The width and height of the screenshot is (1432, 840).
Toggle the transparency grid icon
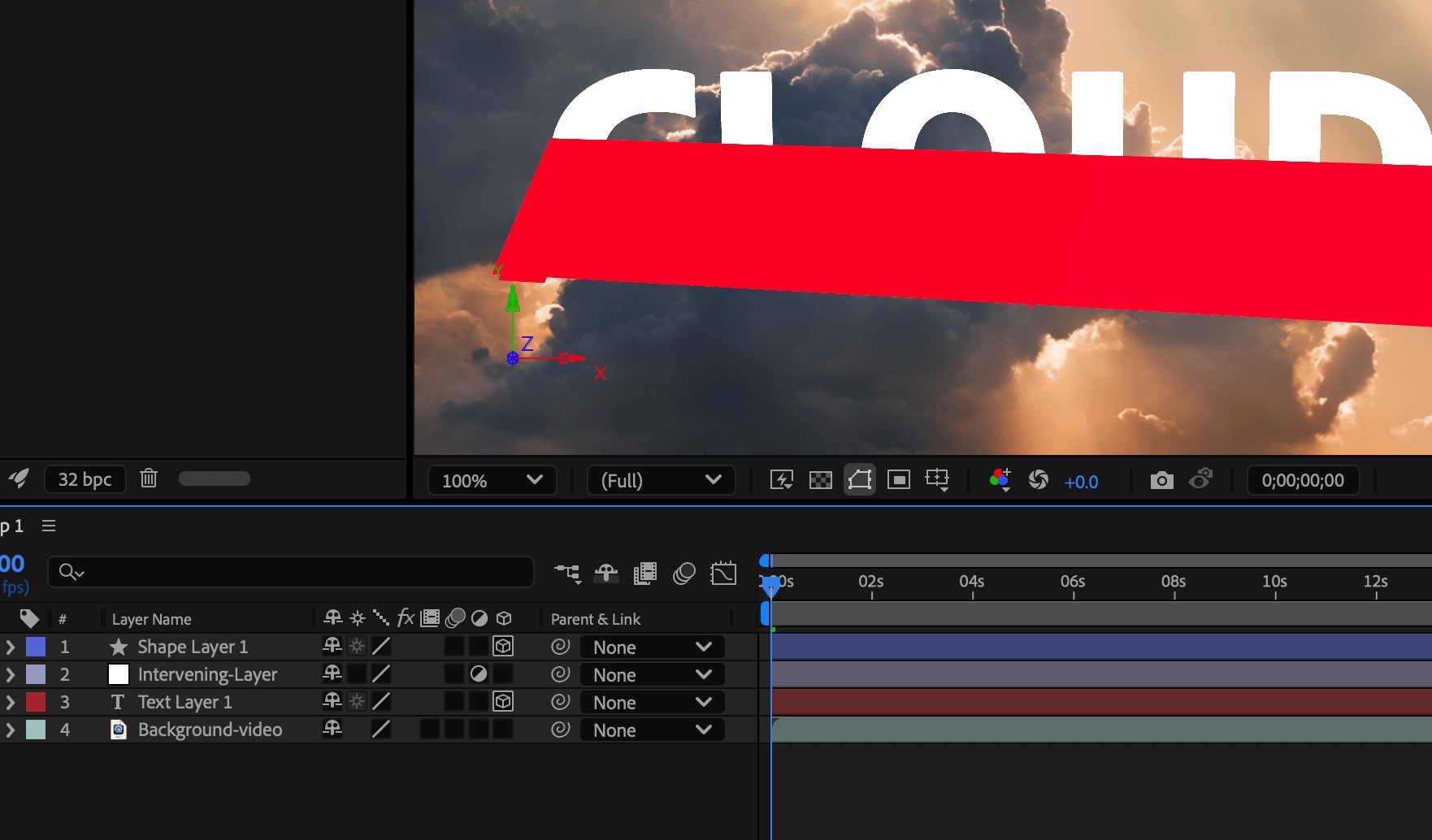(821, 480)
